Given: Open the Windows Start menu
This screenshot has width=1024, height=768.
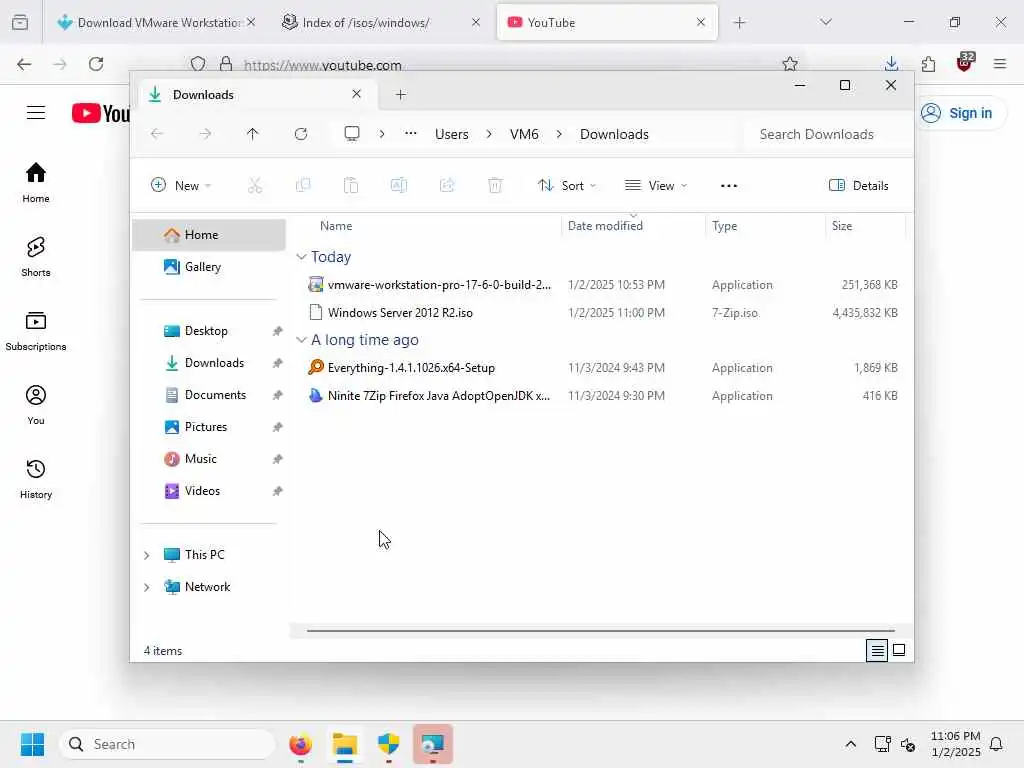Looking at the screenshot, I should (x=33, y=744).
